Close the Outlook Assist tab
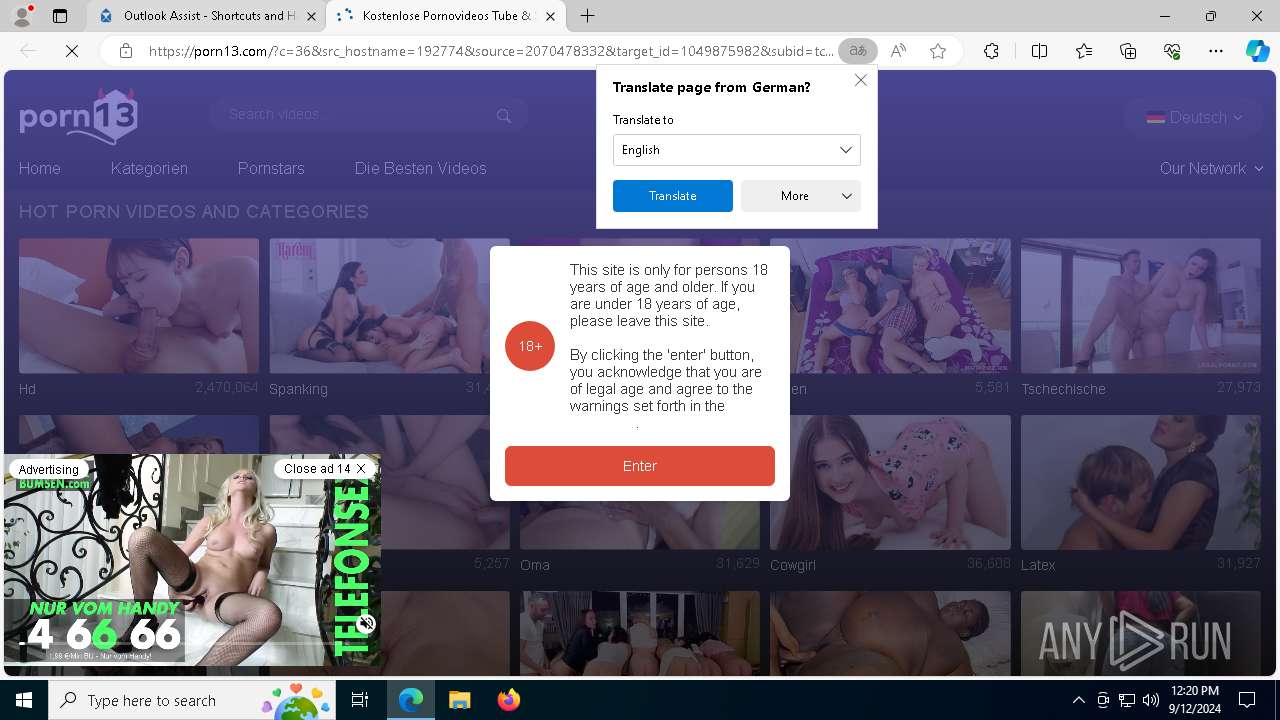 311,16
